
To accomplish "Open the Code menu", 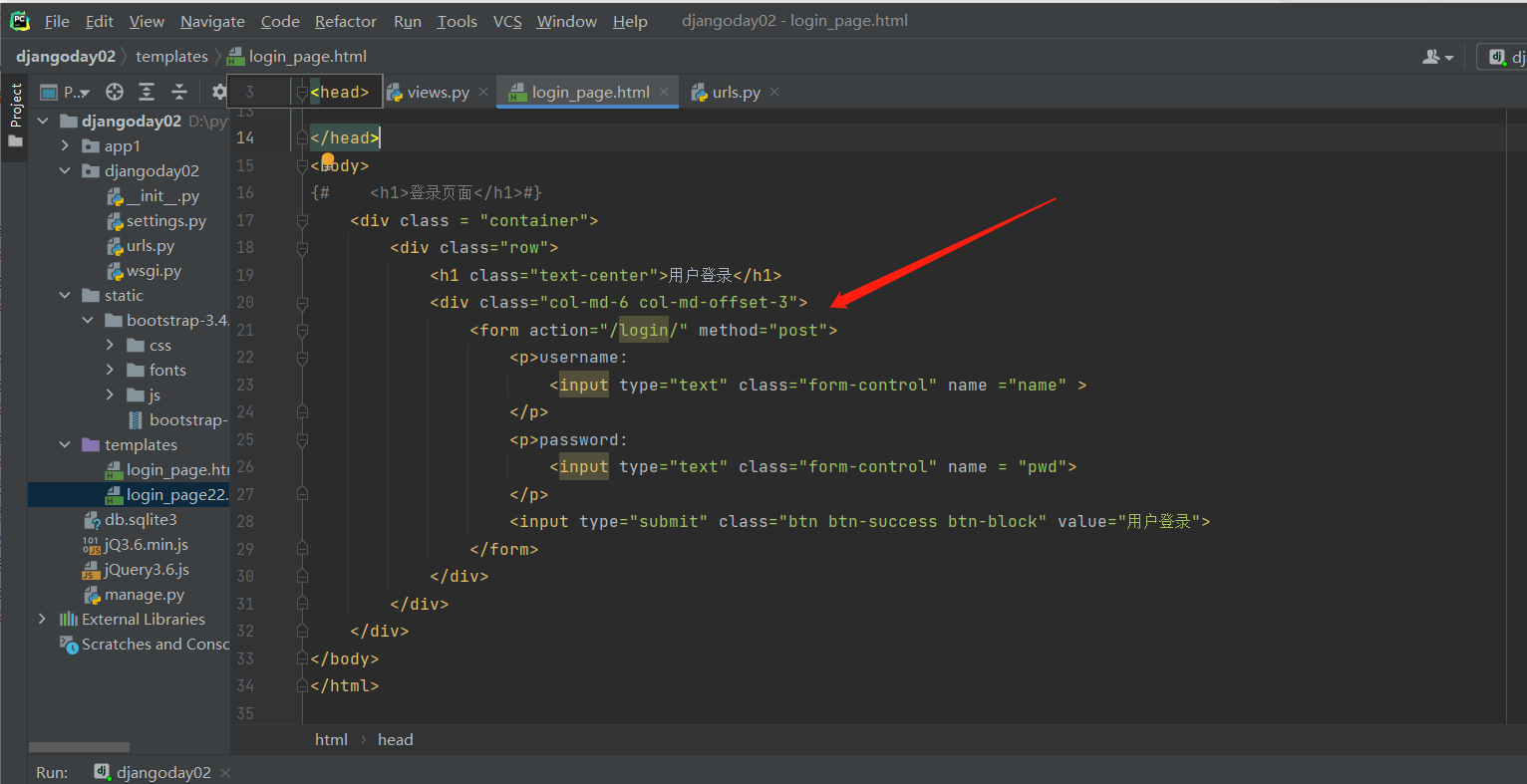I will (x=280, y=21).
